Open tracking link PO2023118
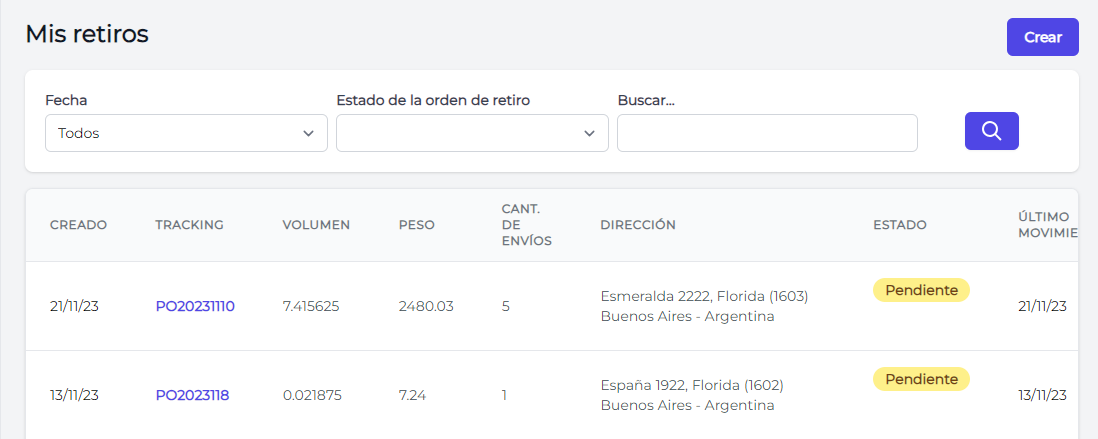 pyautogui.click(x=192, y=395)
